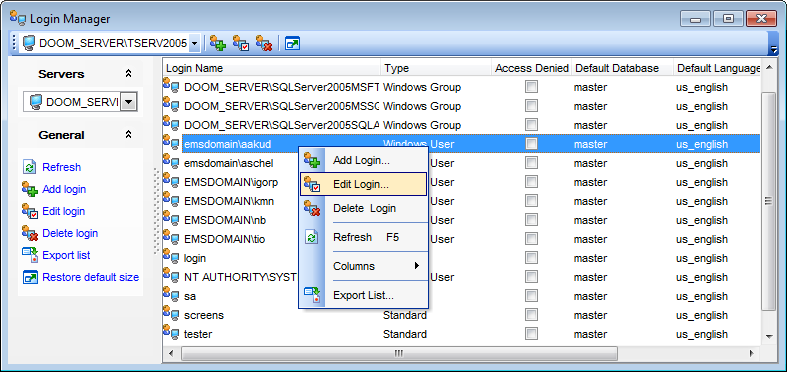
Task: Click the Login Manager title bar icon
Action: pyautogui.click(x=19, y=19)
